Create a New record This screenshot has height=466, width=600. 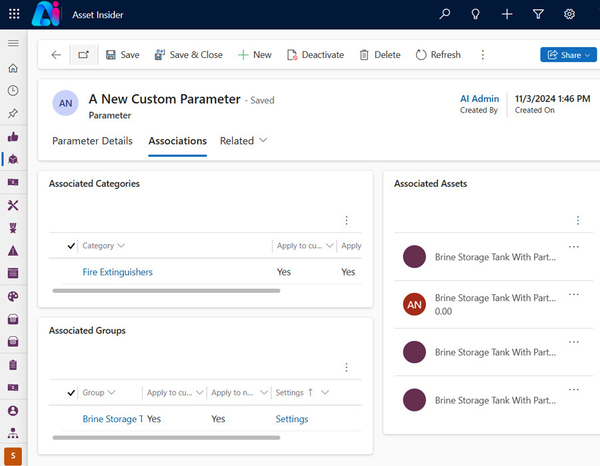coord(254,55)
